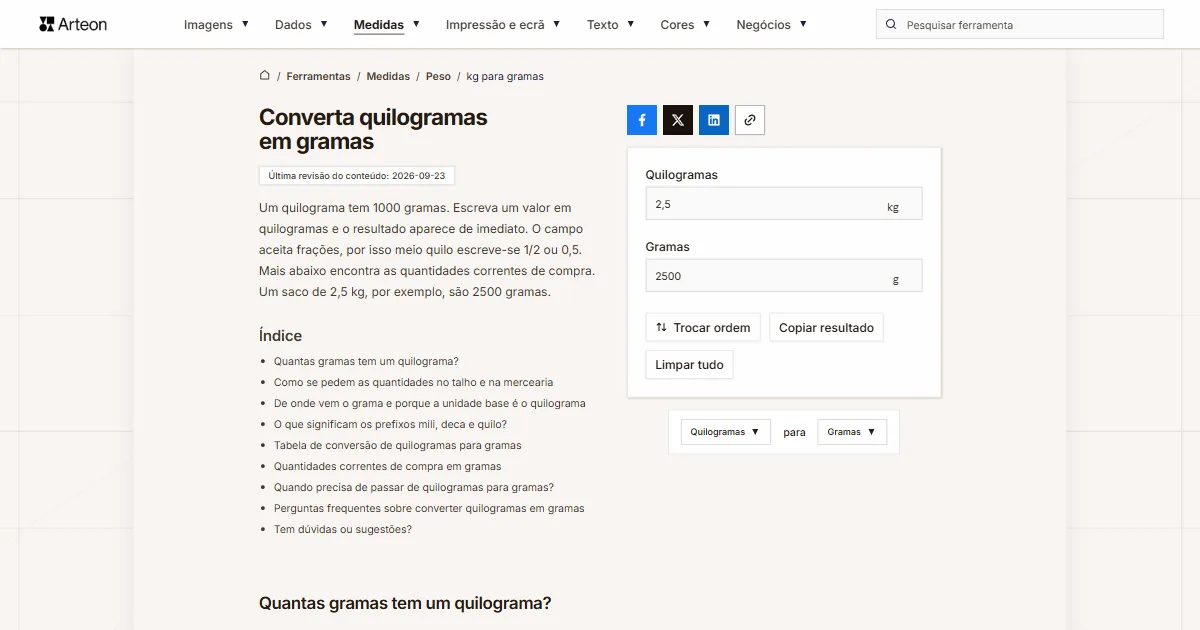Jump to prefixos mili, deca e quilo section
The width and height of the screenshot is (1200, 630).
[390, 424]
